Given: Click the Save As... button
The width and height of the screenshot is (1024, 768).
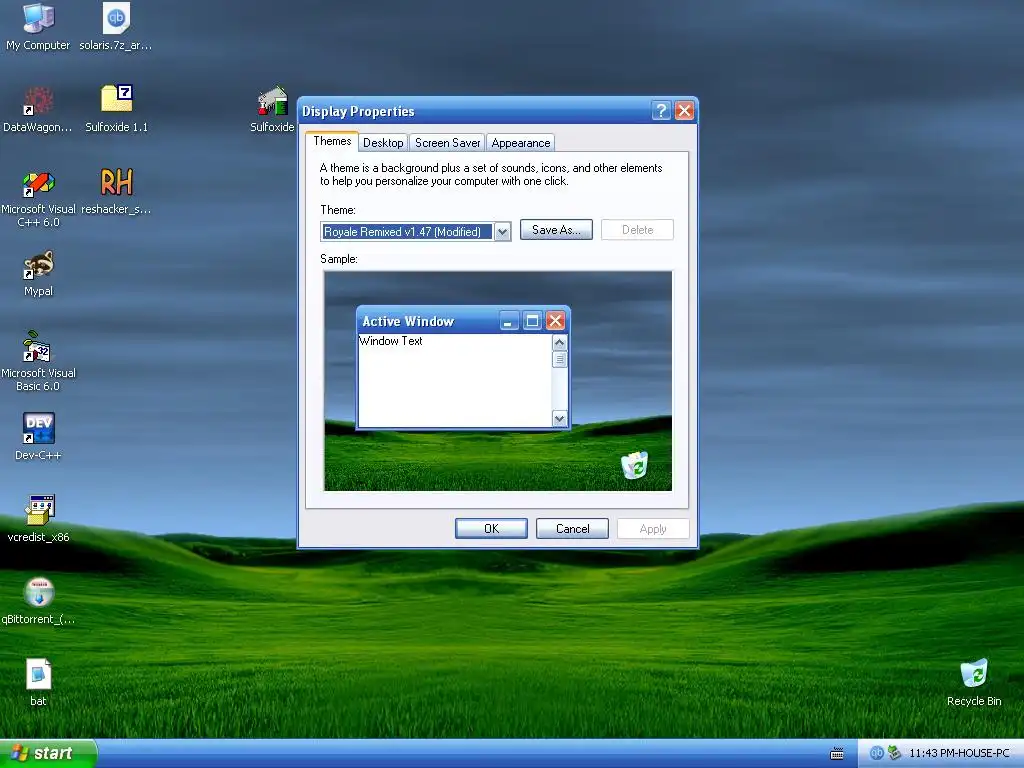Looking at the screenshot, I should (x=556, y=230).
